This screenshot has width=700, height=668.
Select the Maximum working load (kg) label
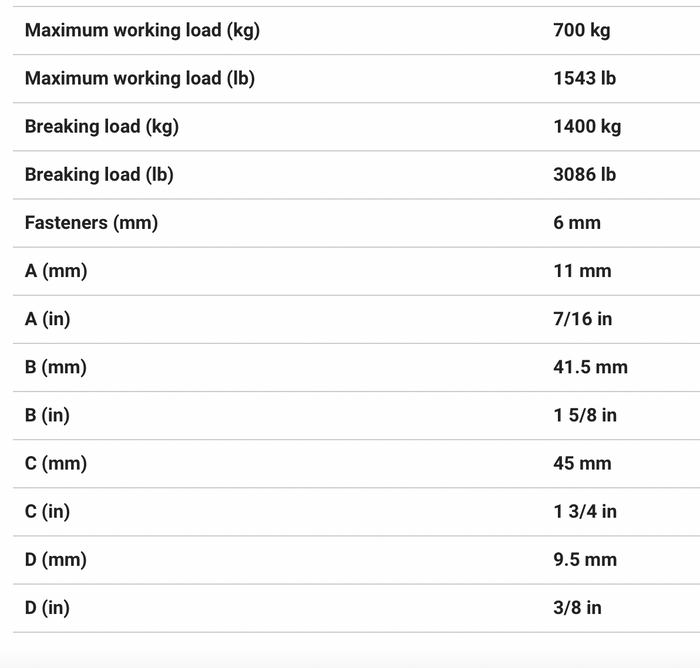pyautogui.click(x=142, y=31)
